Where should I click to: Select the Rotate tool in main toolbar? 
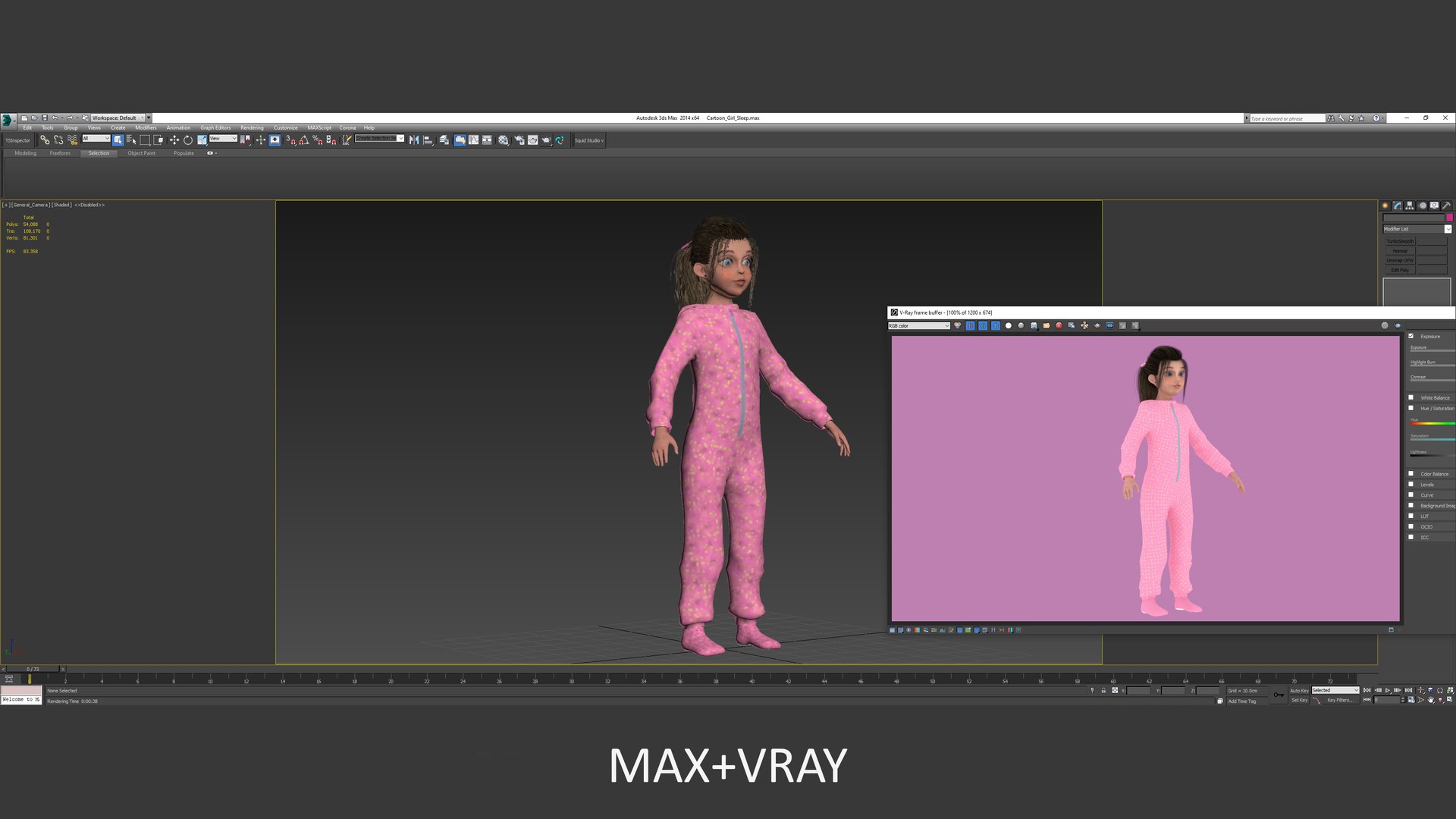[188, 140]
